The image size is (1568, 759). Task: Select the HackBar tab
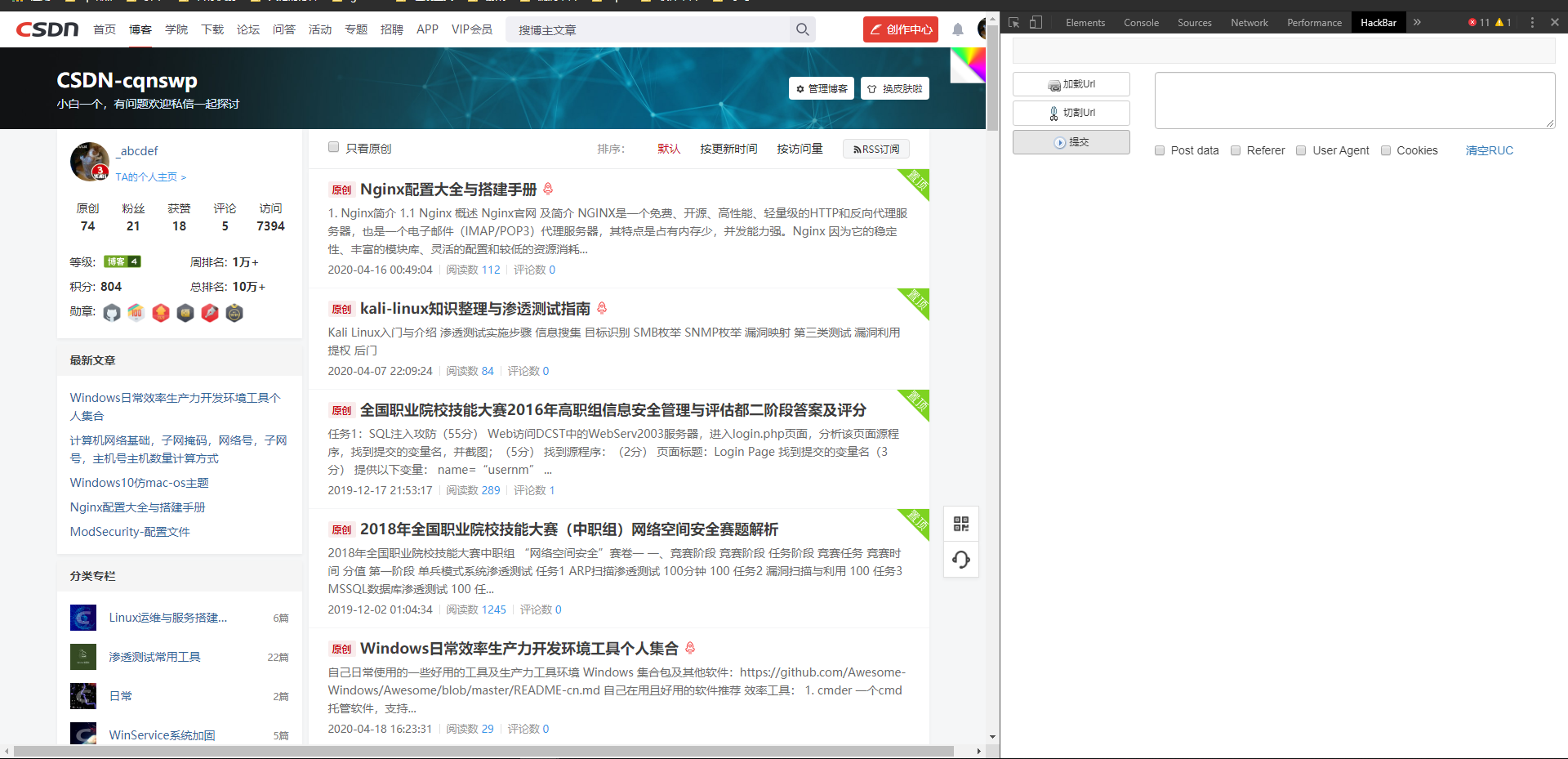tap(1379, 23)
